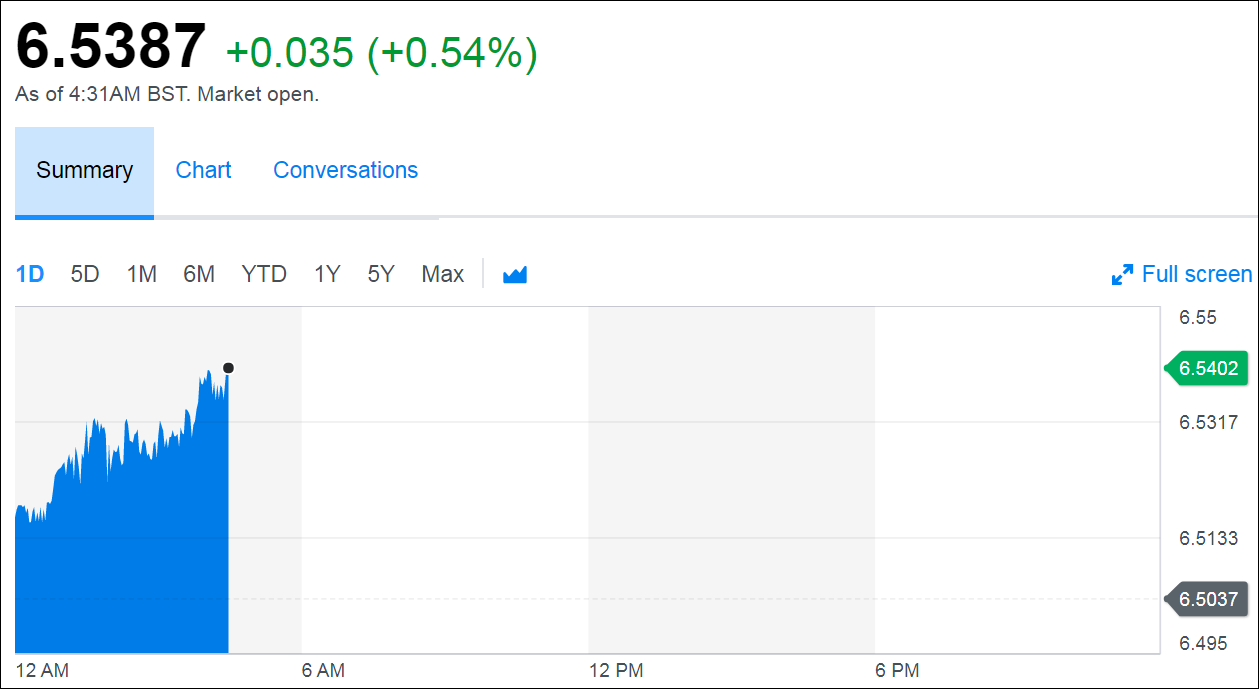Screen dimensions: 1259x689
Task: Select the 1Y range option
Action: tap(327, 274)
